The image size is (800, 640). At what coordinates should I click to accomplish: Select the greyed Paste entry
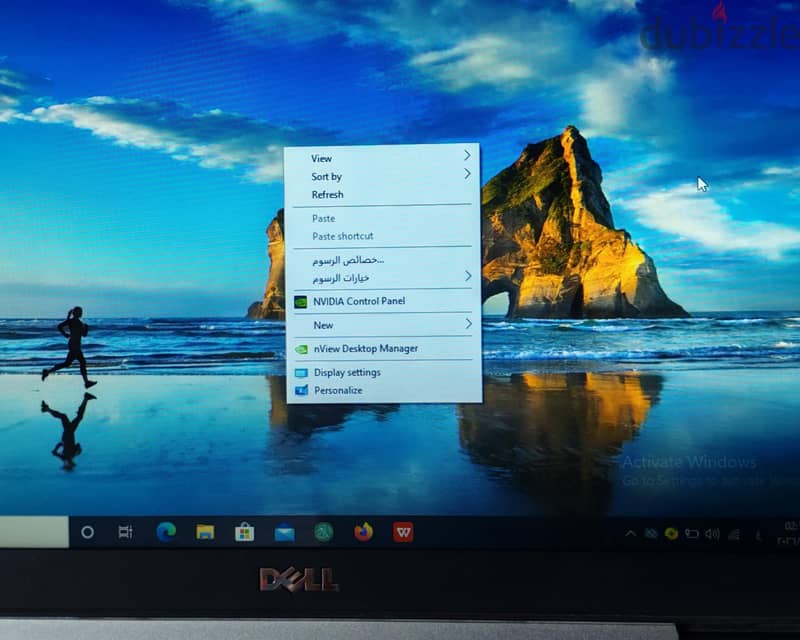383,218
